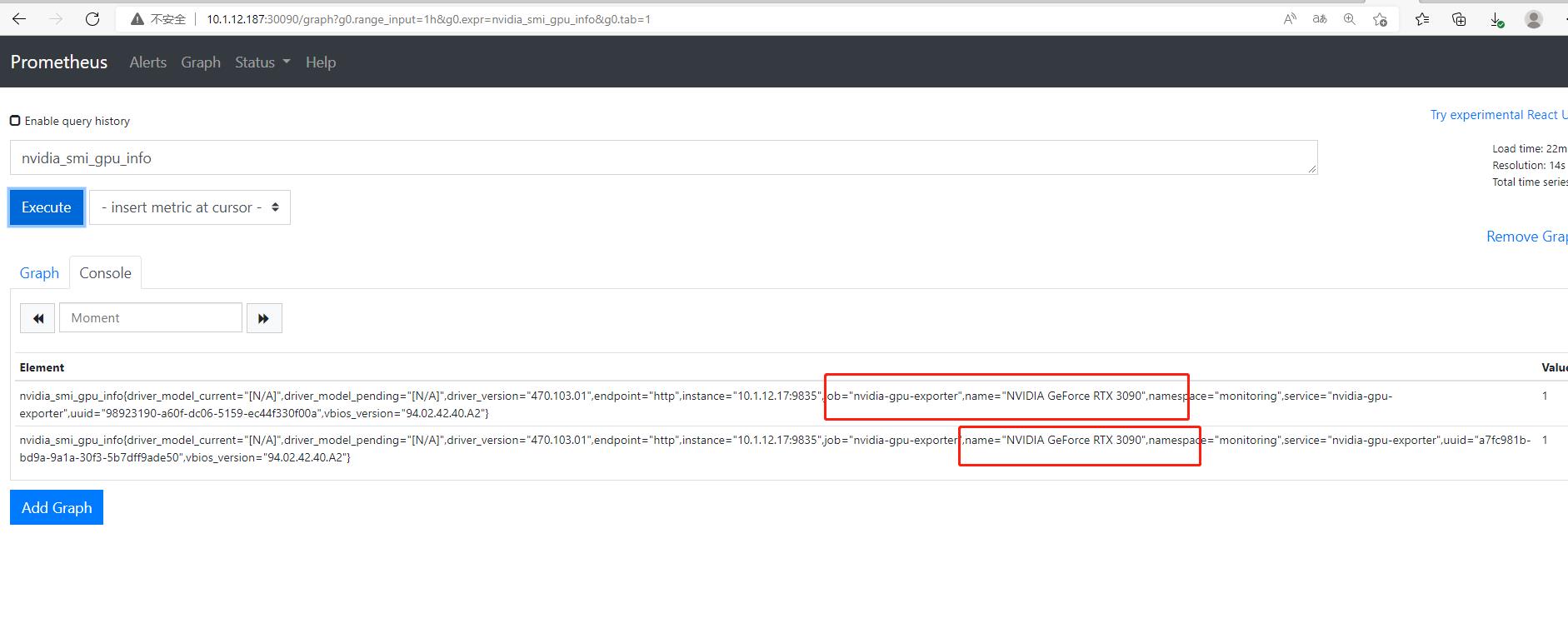Image resolution: width=1568 pixels, height=643 pixels.
Task: Click the Remove Graph link
Action: point(1526,237)
